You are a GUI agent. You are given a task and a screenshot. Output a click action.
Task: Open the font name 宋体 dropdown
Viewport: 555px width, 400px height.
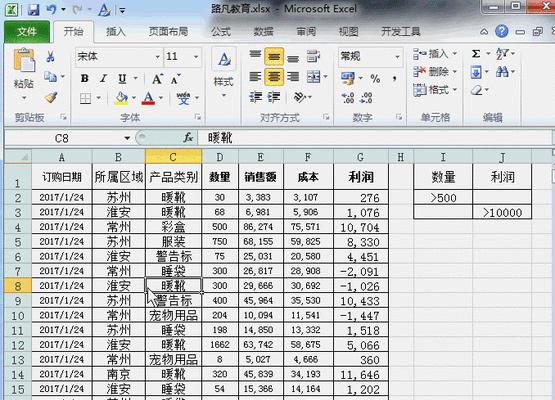tap(158, 57)
